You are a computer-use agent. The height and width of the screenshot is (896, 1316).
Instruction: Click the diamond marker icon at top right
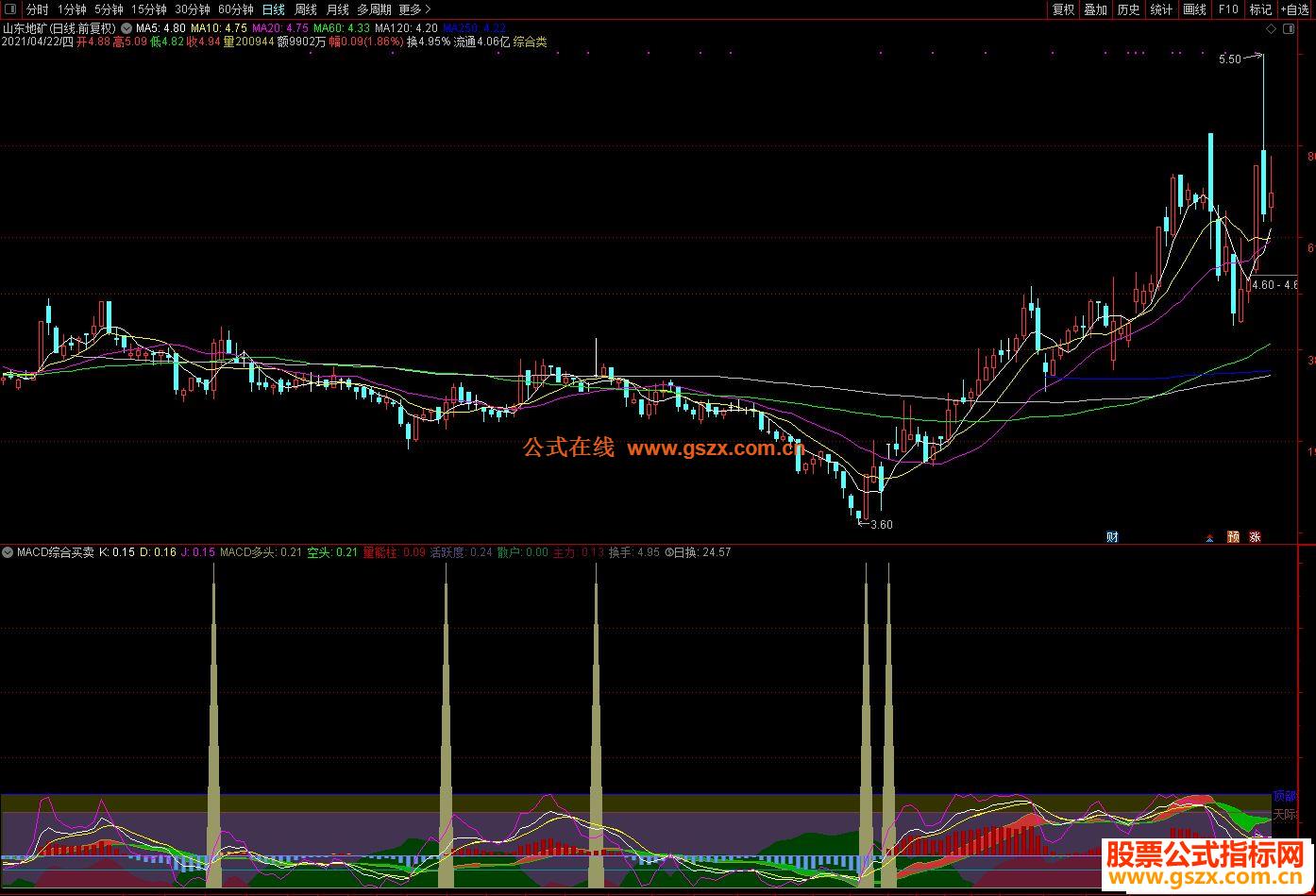pyautogui.click(x=1271, y=30)
